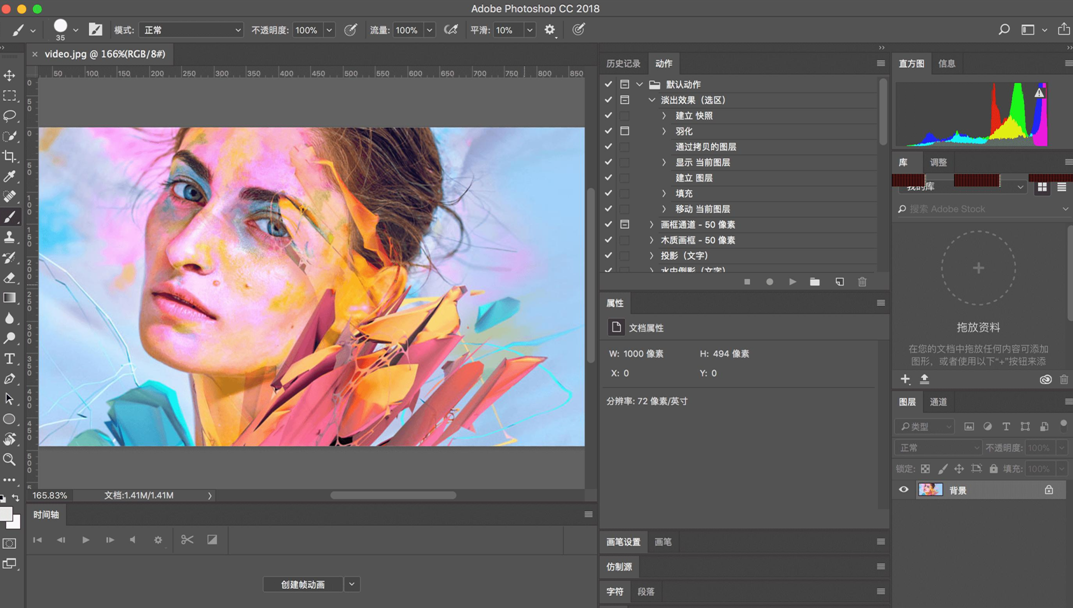Viewport: 1073px width, 608px height.
Task: Hide the 背景 layer using eye icon
Action: click(x=904, y=490)
